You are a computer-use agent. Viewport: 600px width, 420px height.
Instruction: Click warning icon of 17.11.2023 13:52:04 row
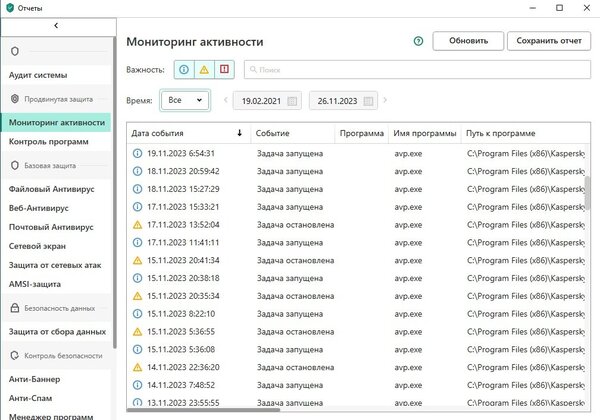(137, 225)
